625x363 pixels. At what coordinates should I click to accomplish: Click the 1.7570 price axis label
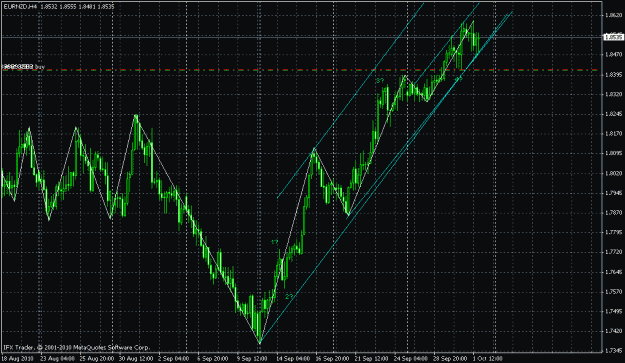point(613,292)
